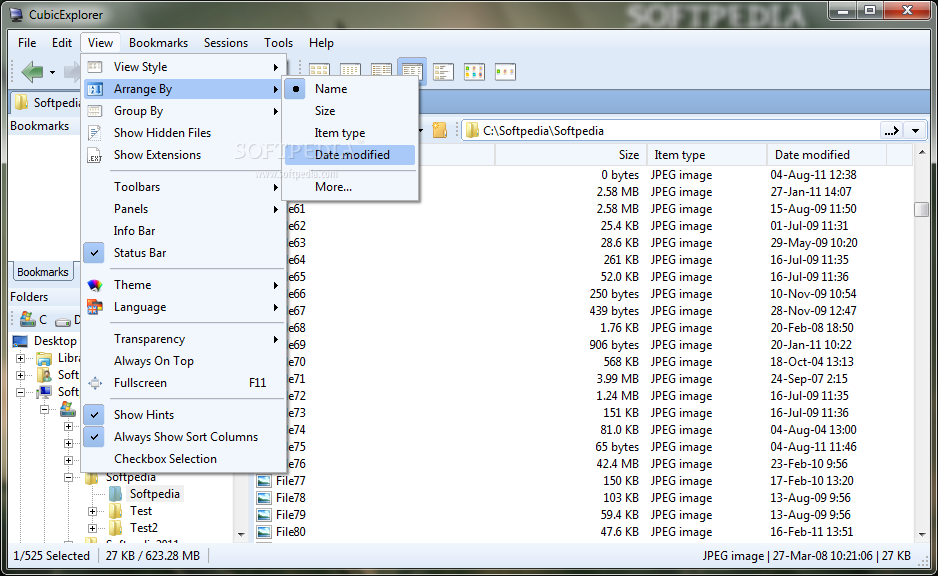
Task: Click the D drive icon
Action: coord(63,321)
